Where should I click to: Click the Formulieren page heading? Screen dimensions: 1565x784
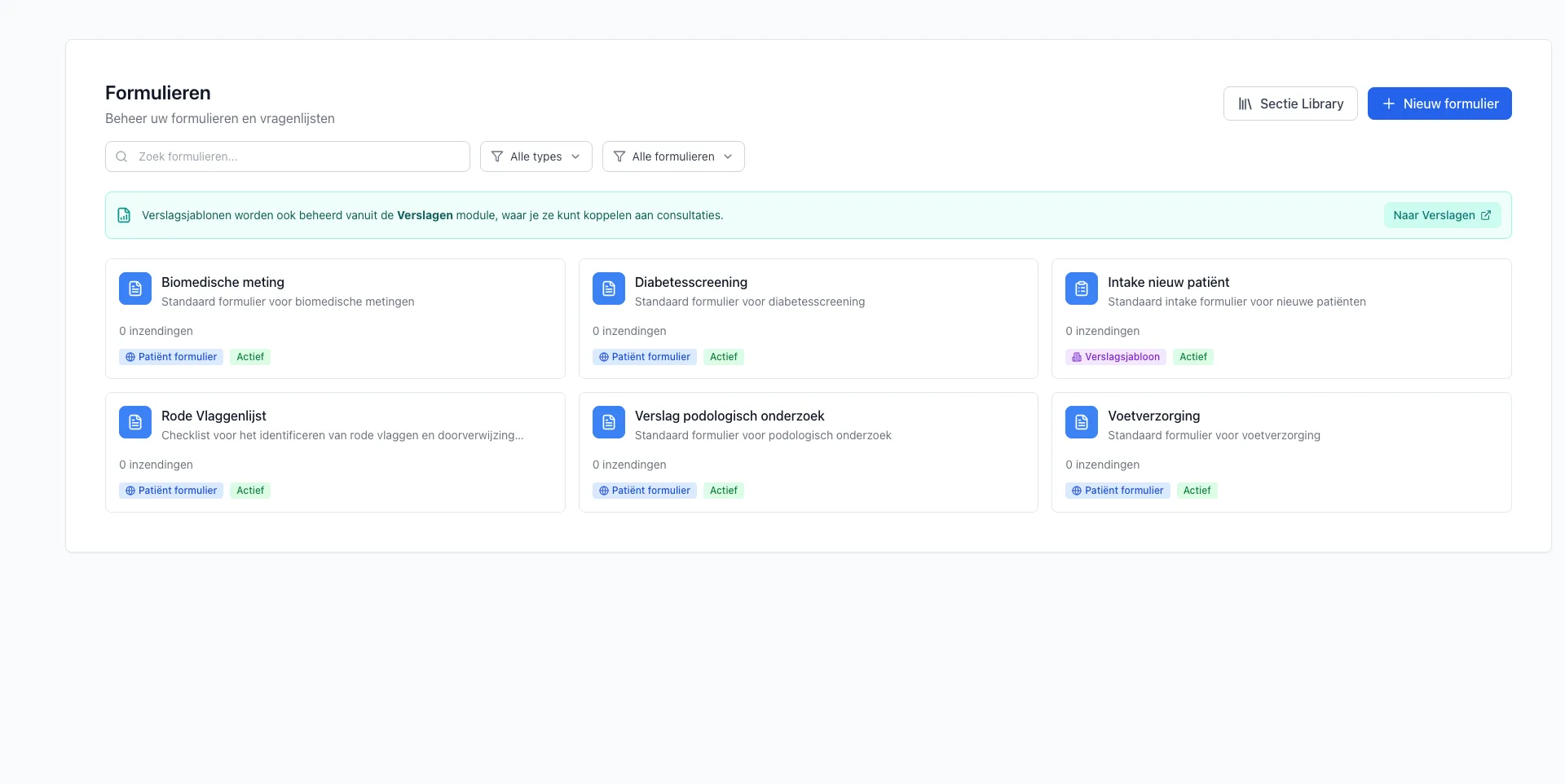(158, 93)
